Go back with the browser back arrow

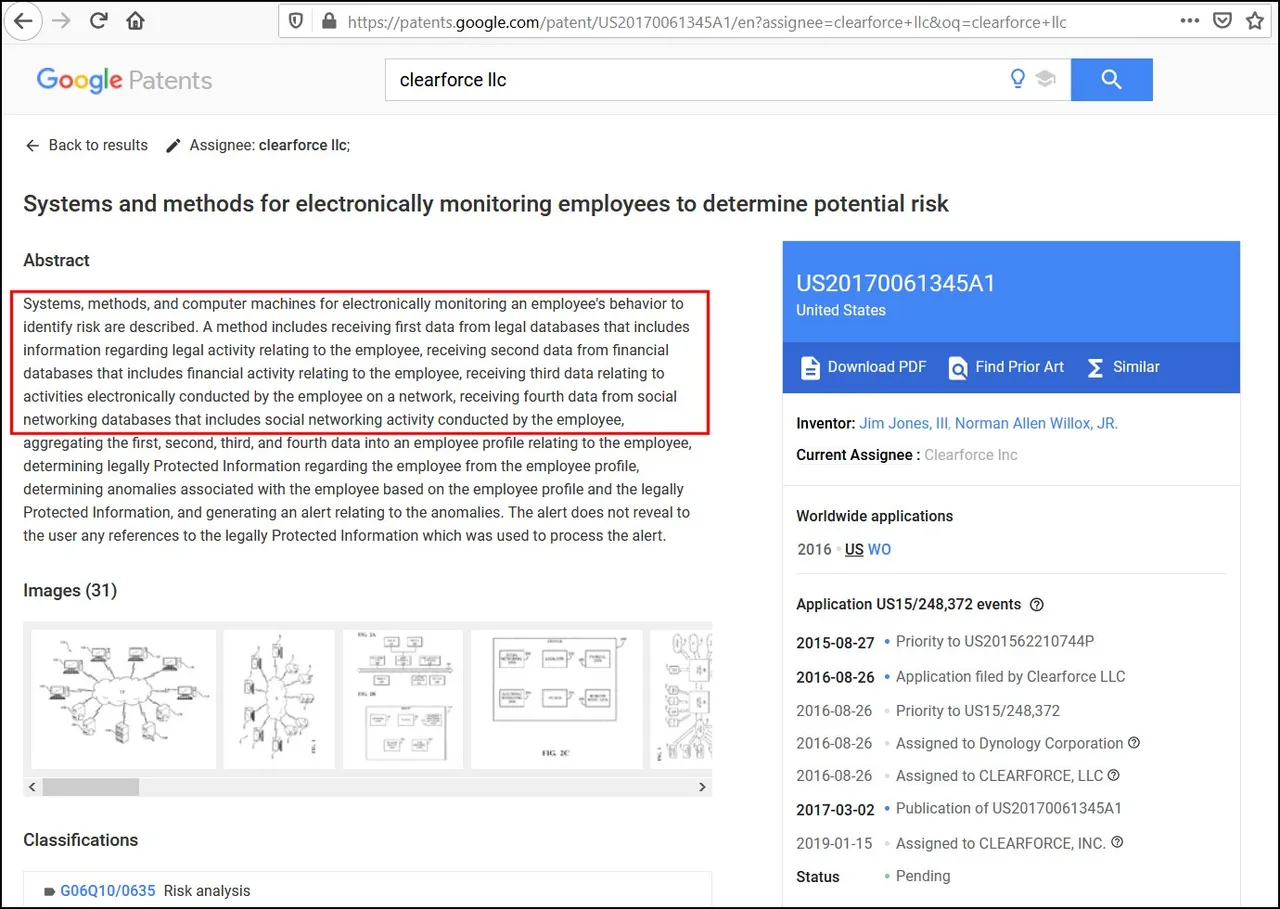pos(22,21)
